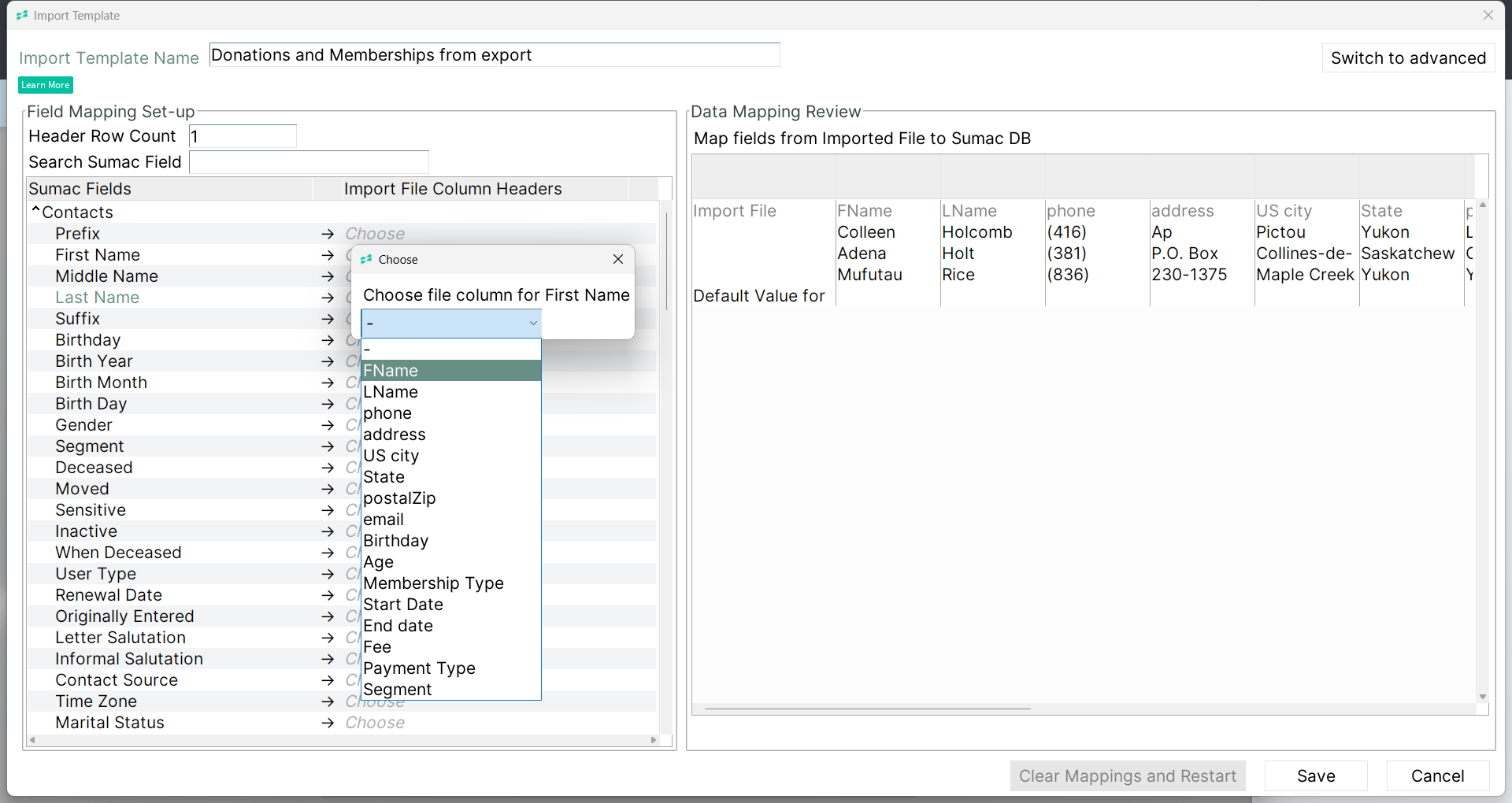1512x803 pixels.
Task: Click the Import Template Name field
Action: [495, 55]
